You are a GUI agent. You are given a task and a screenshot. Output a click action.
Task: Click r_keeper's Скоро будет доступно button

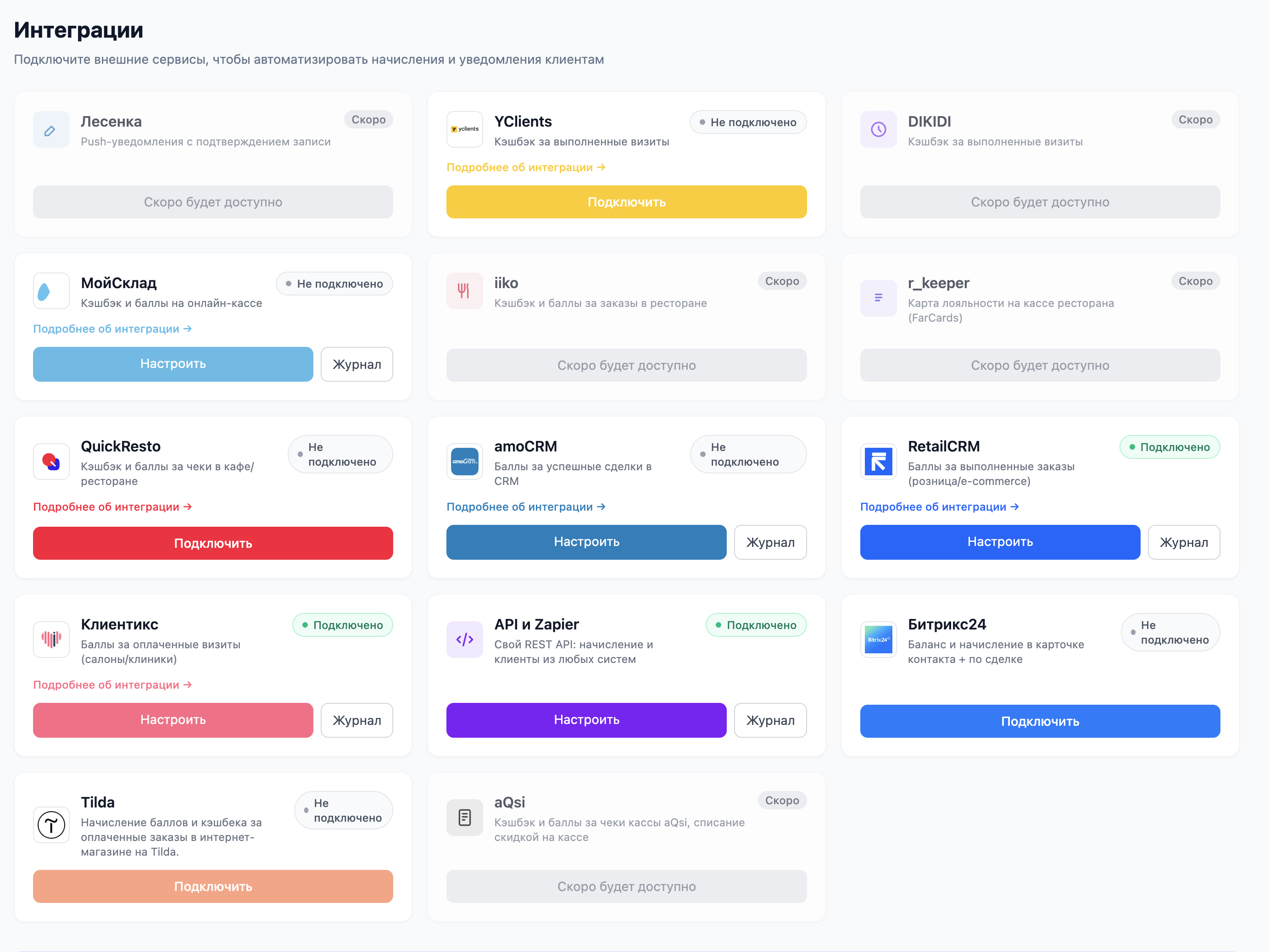[x=1040, y=365]
